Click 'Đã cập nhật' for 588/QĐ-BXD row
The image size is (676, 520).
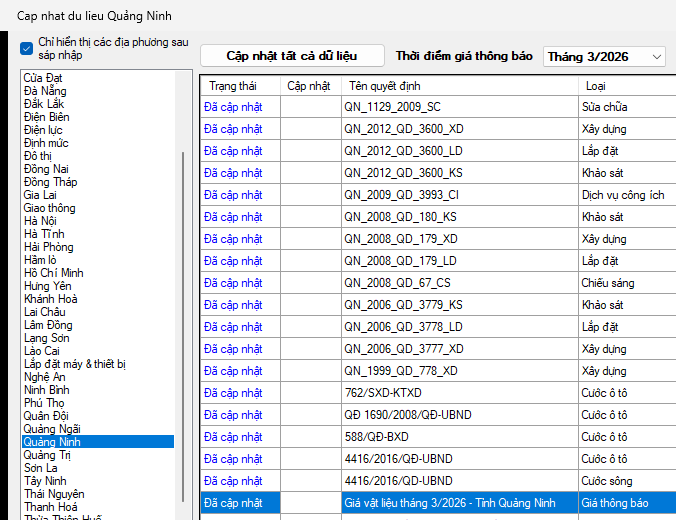233,437
